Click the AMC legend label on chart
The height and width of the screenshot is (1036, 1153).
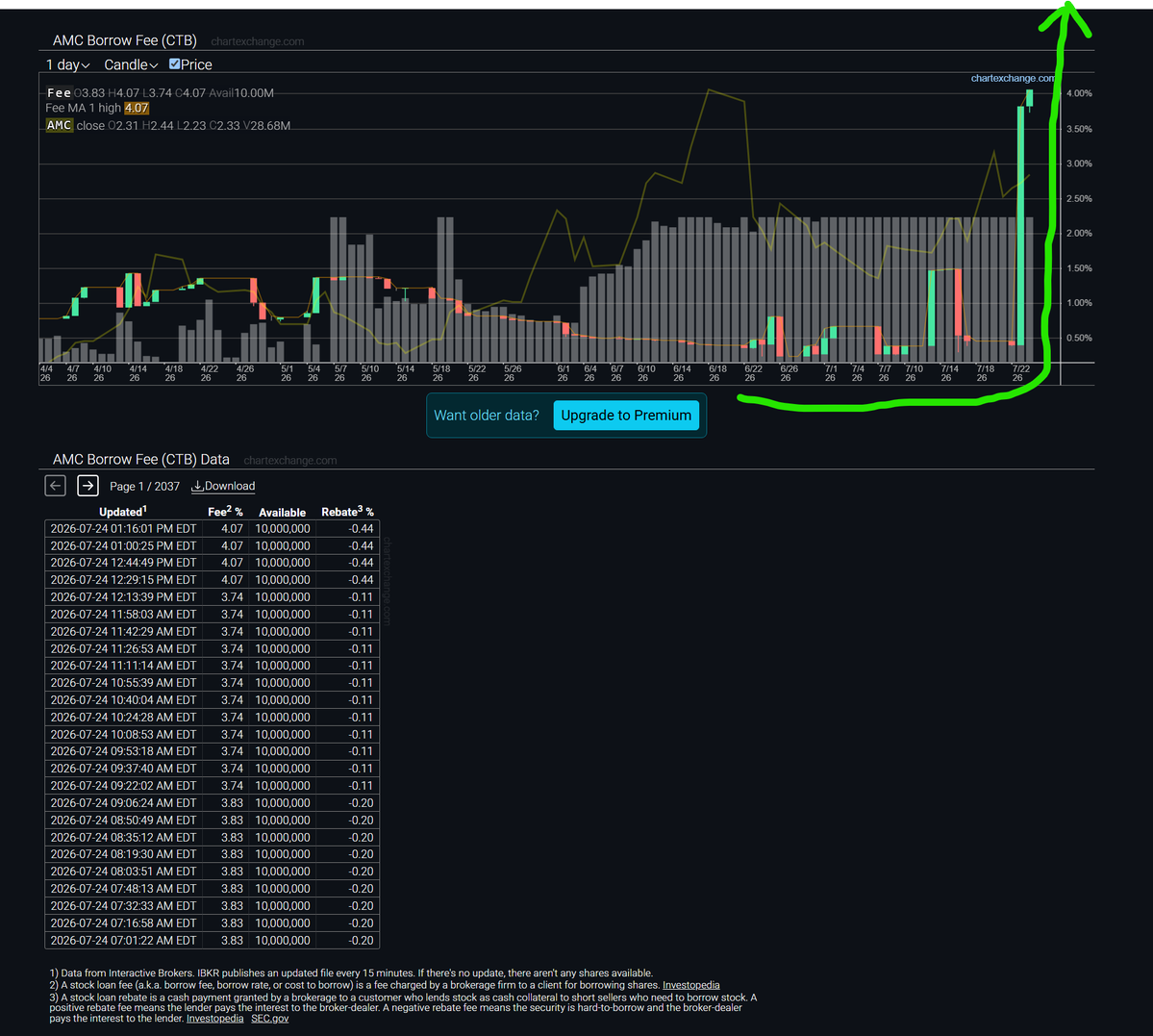point(59,125)
